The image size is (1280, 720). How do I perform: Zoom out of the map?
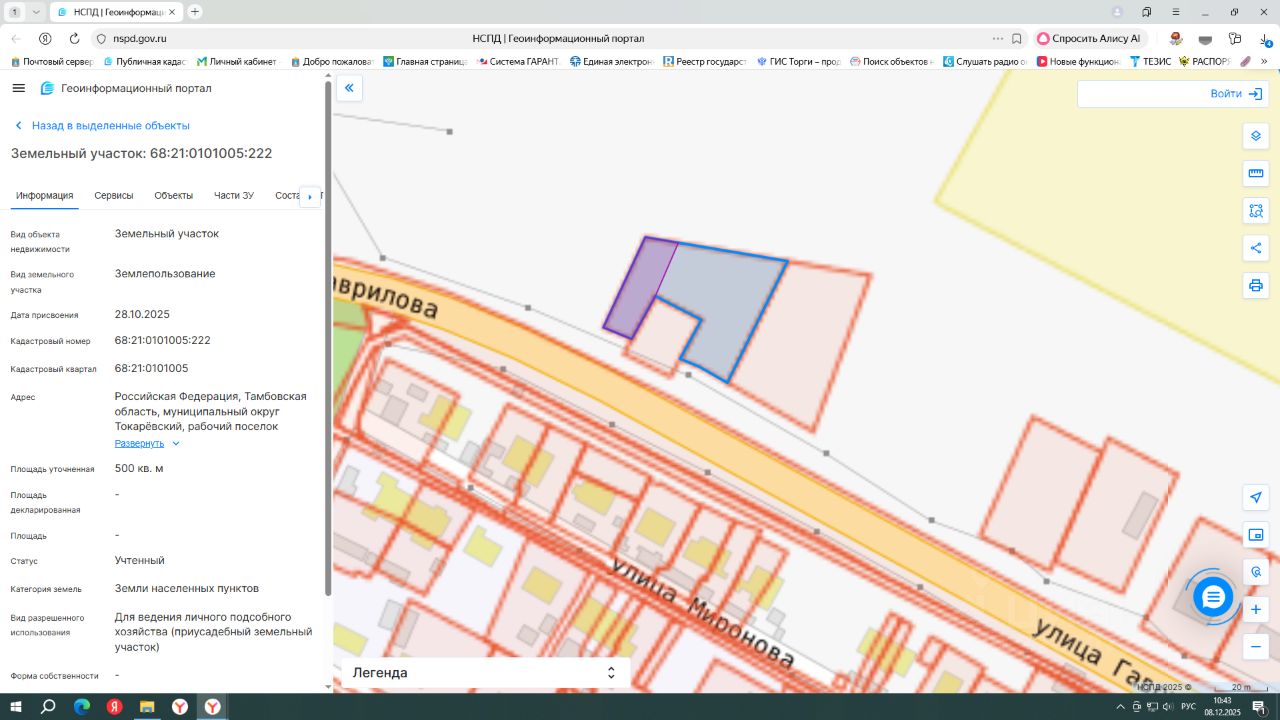(x=1256, y=647)
